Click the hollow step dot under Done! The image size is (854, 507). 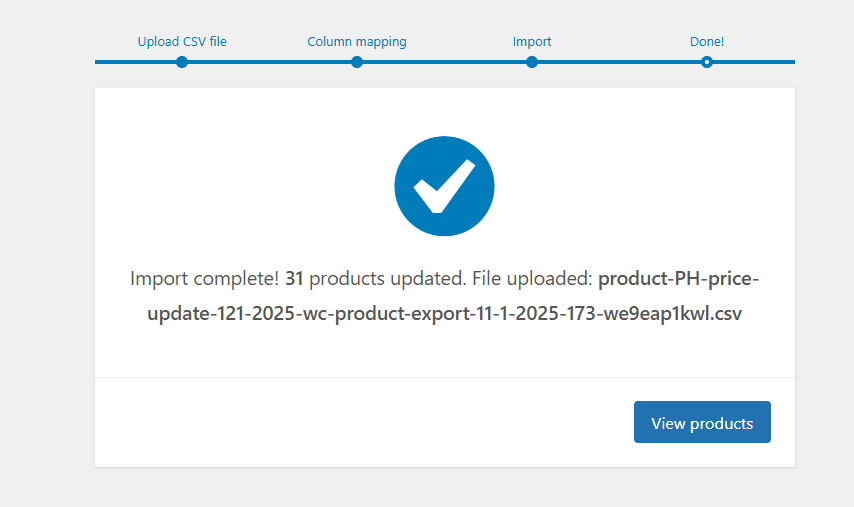707,62
